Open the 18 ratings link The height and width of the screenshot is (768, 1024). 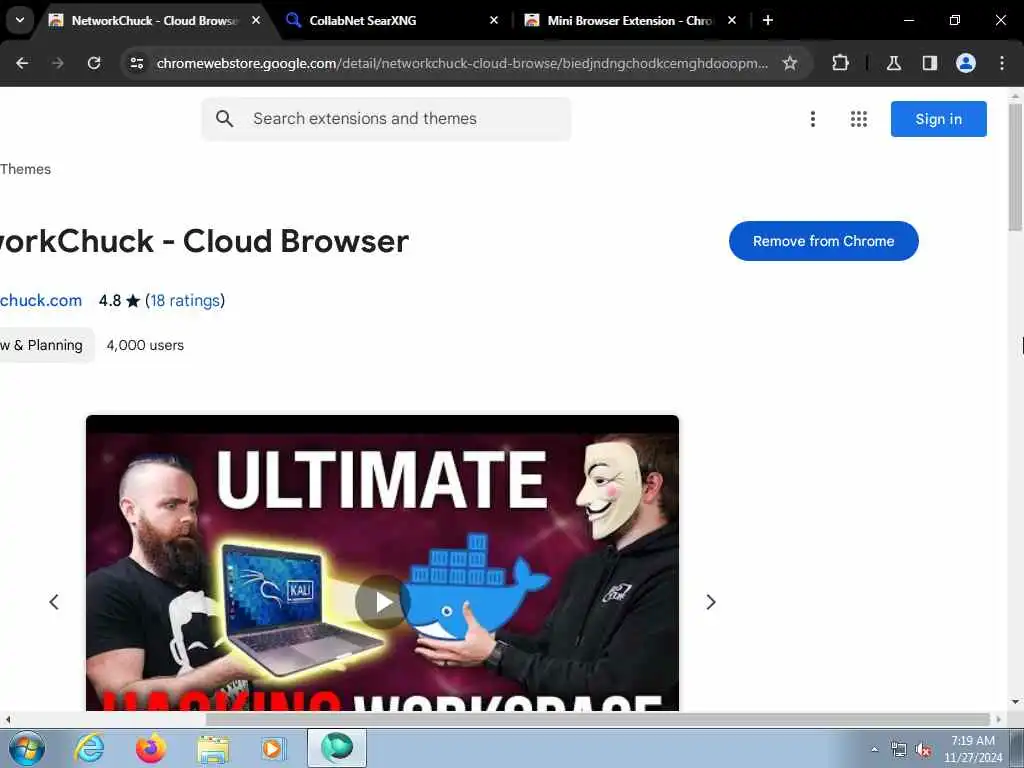(185, 300)
